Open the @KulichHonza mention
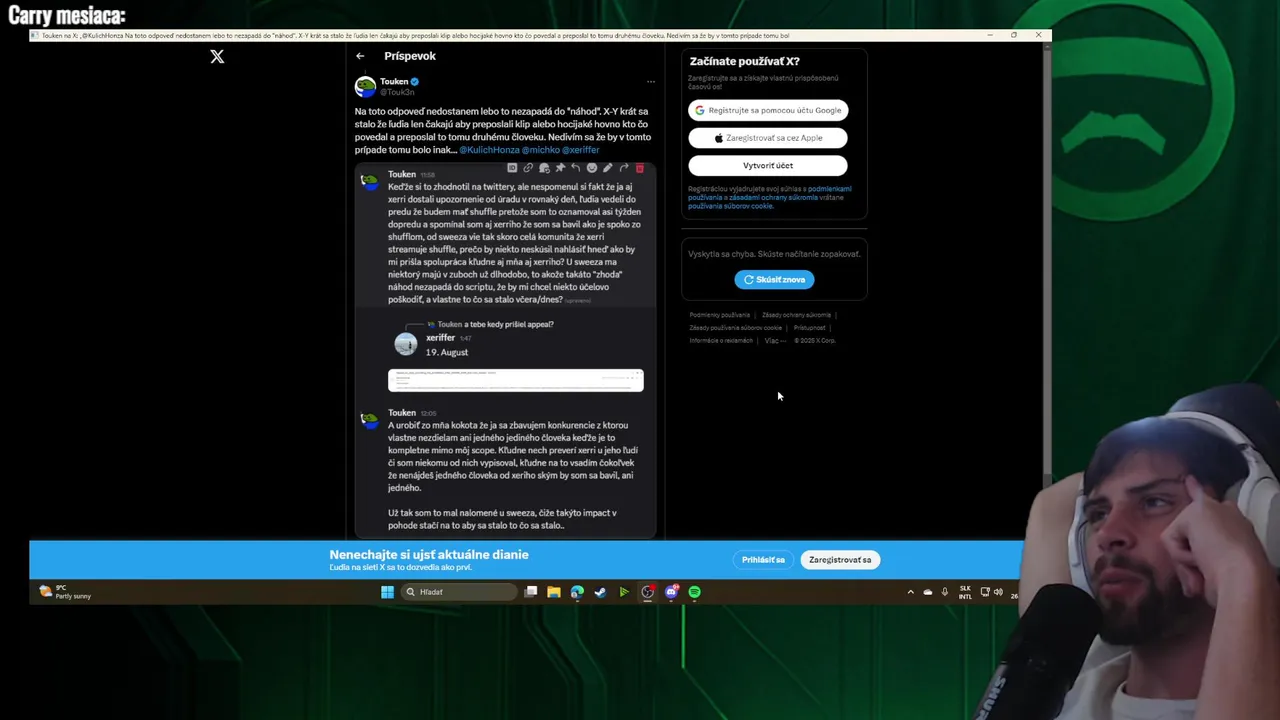Viewport: 1280px width, 720px height. click(488, 150)
